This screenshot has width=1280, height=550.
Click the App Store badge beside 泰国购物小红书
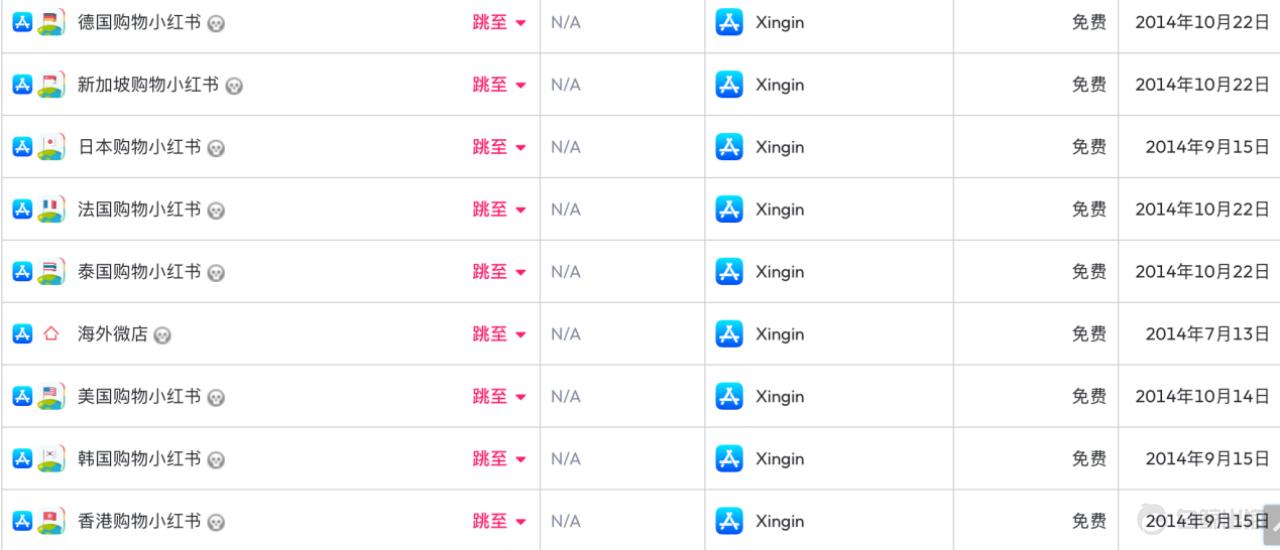[x=22, y=272]
